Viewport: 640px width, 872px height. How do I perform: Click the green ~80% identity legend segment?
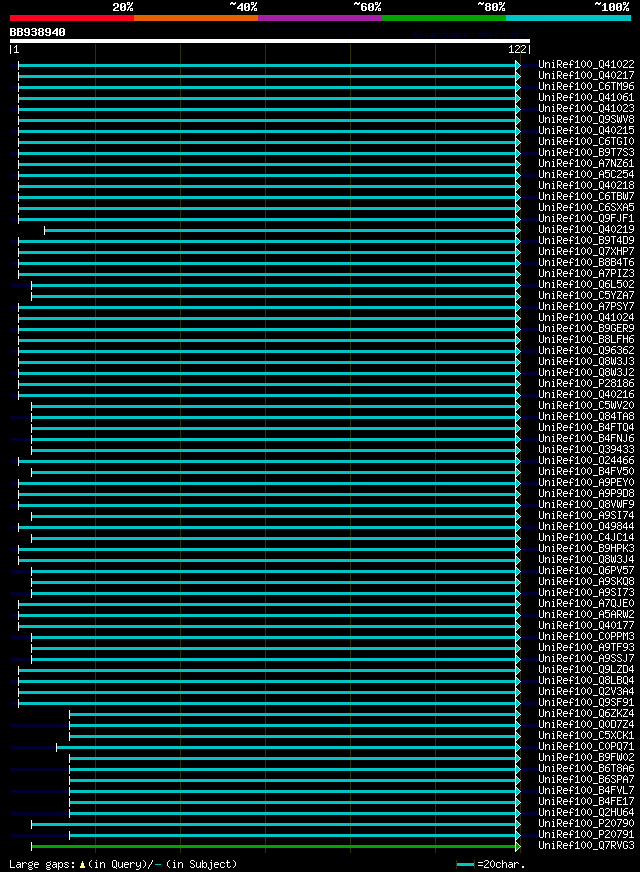point(444,18)
